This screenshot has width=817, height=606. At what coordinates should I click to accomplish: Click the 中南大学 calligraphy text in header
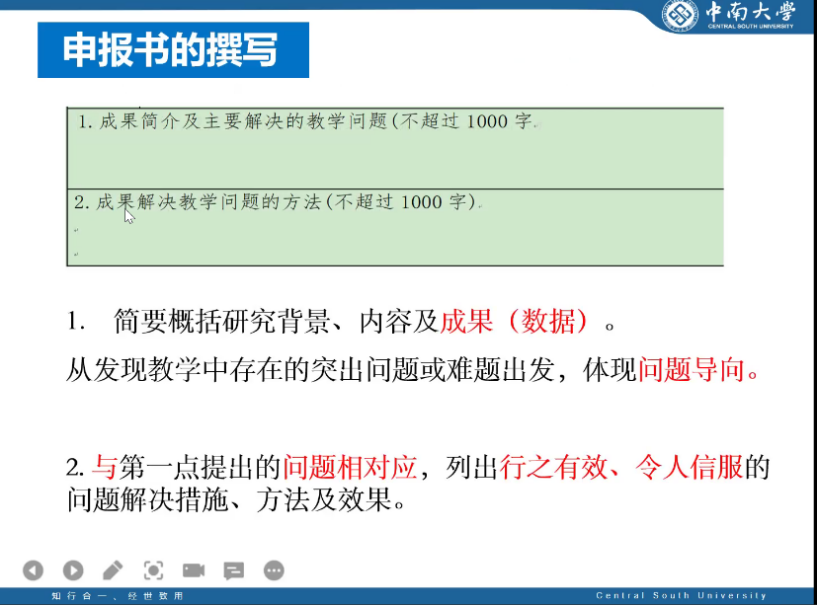pos(750,14)
